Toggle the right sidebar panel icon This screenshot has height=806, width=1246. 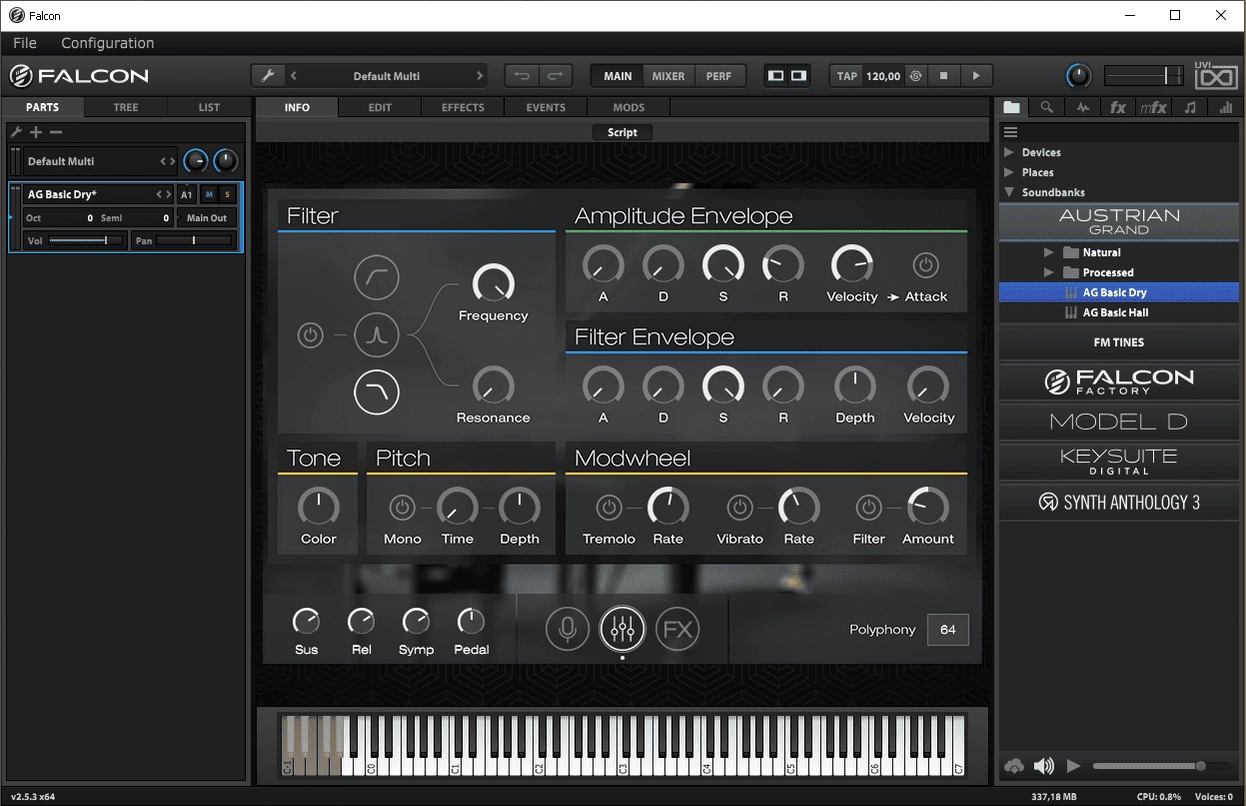799,76
